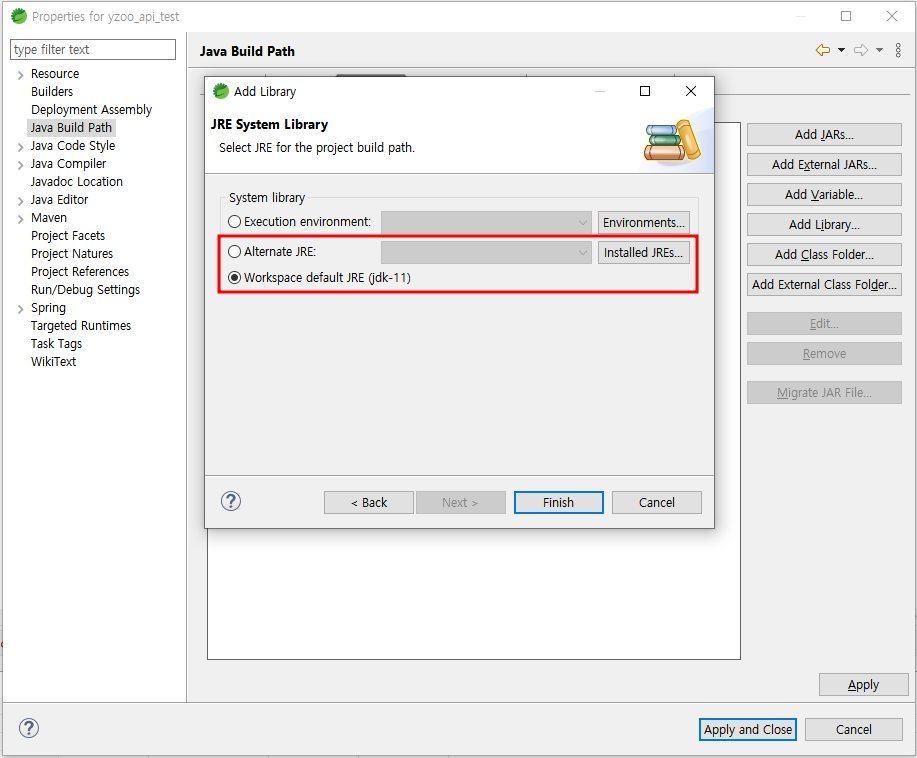Expand the Java Code Style node
This screenshot has width=917, height=758.
(x=20, y=147)
